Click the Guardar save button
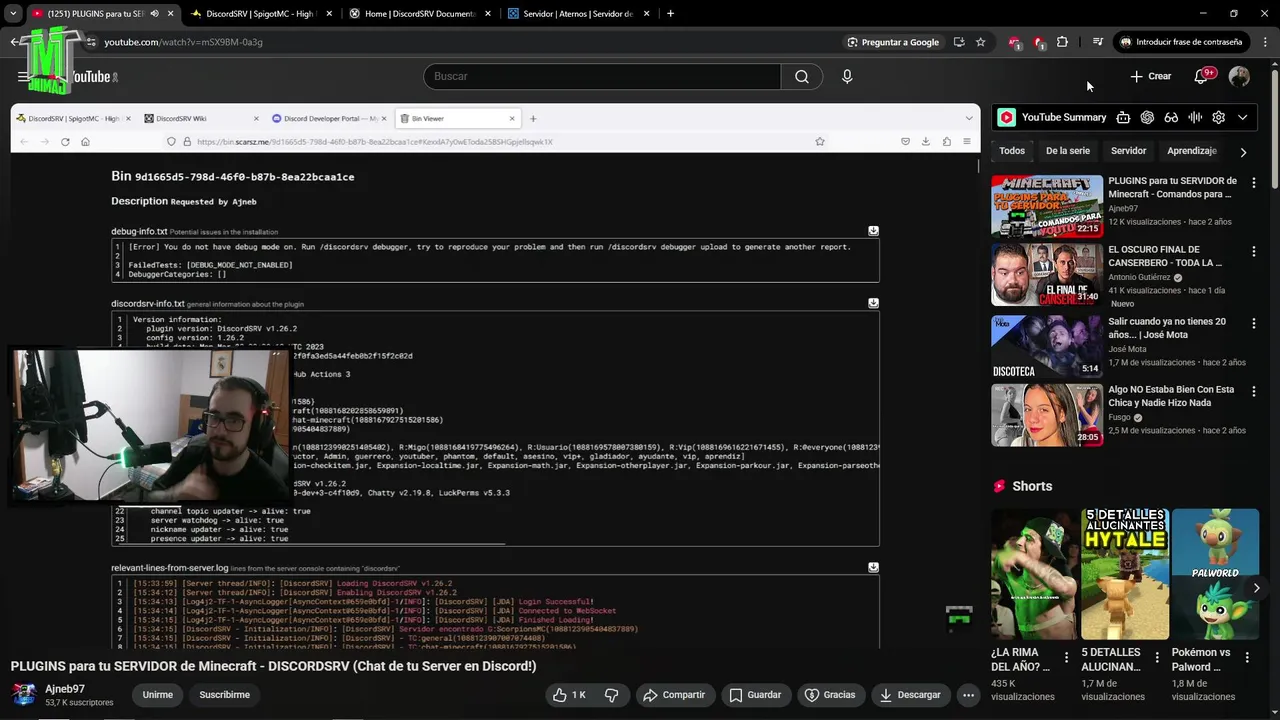 tap(756, 695)
